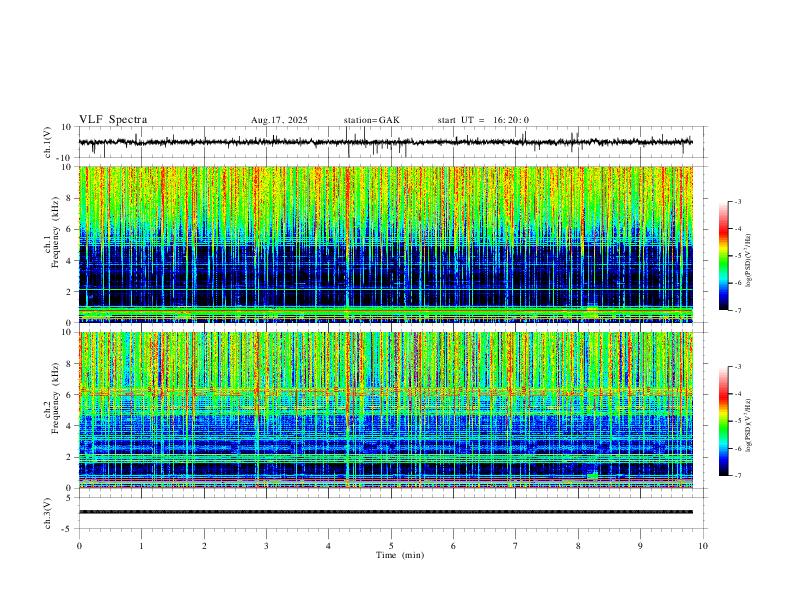
Task: Click the ch.1 colorbar log(PSD) label
Action: [x=749, y=261]
